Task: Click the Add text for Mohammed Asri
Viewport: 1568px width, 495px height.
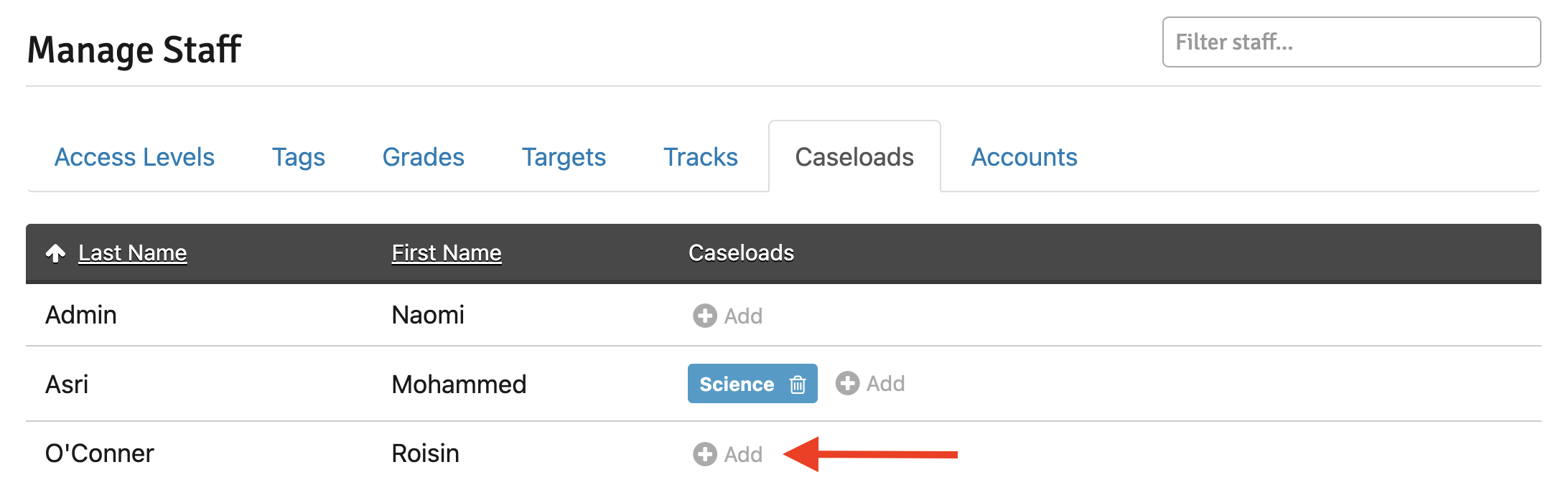Action: (885, 384)
